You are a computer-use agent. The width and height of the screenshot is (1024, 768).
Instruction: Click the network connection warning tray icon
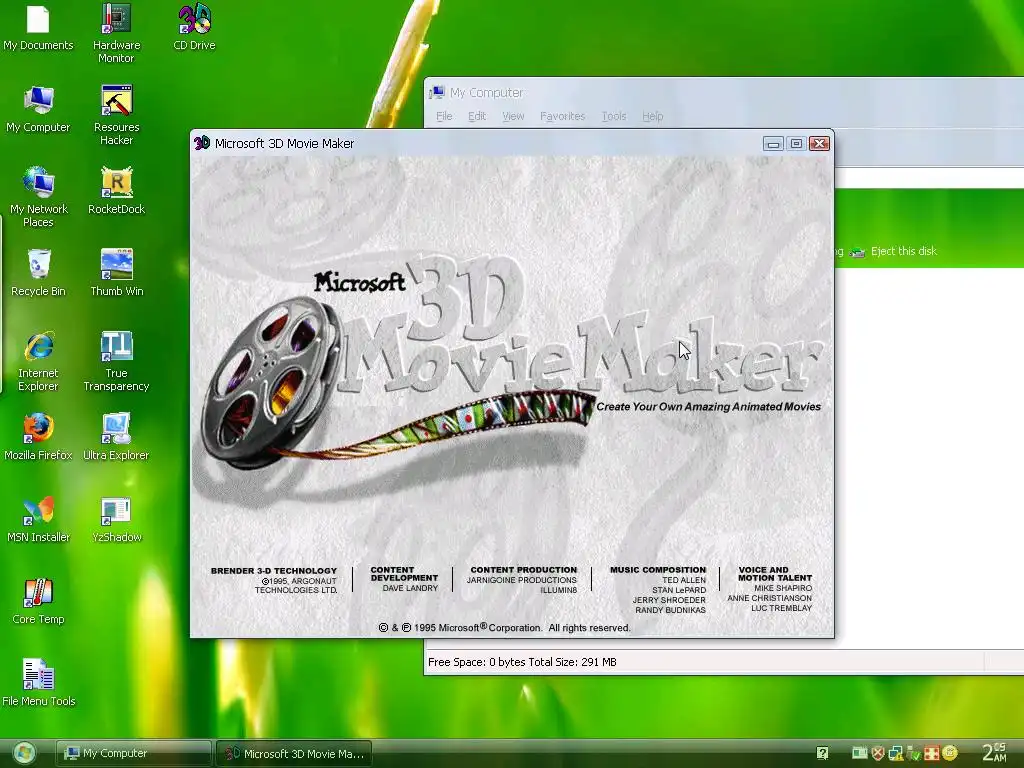tap(895, 754)
